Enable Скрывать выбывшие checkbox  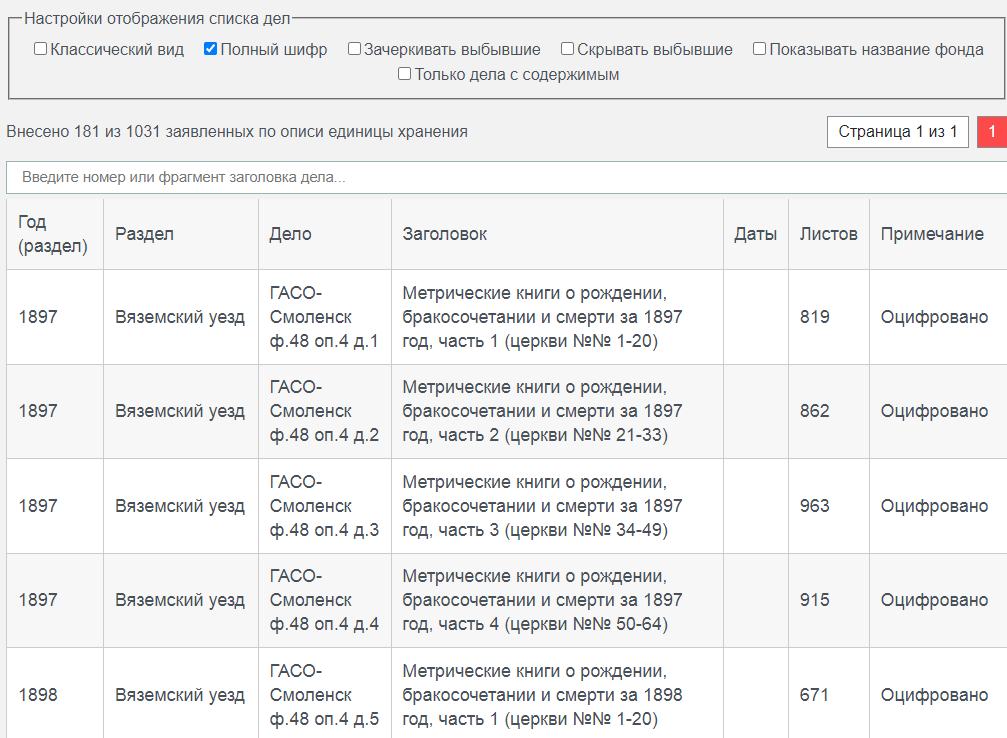click(x=567, y=49)
